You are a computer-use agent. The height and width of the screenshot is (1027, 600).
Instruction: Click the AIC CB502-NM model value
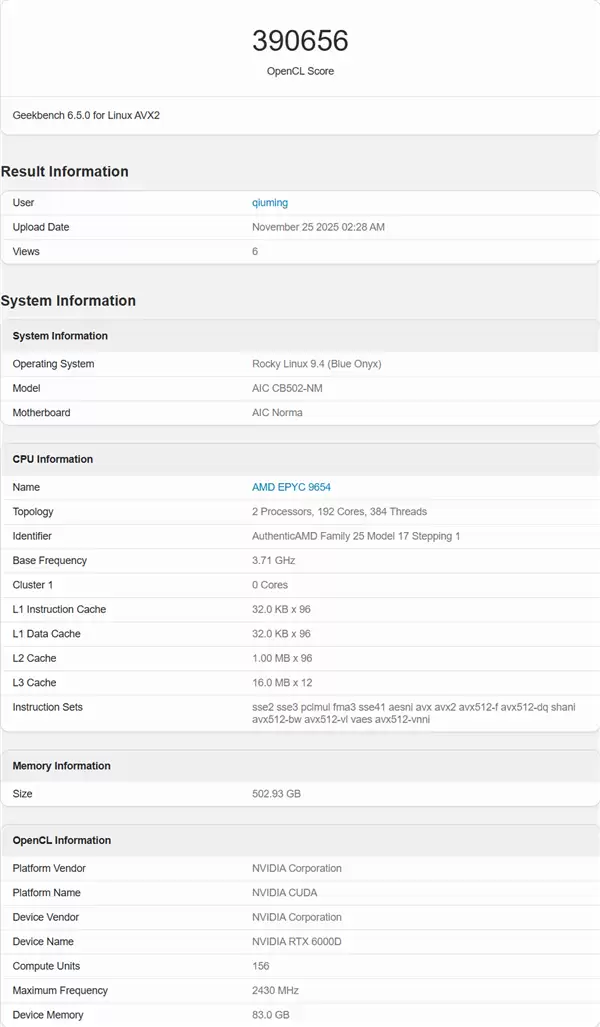point(286,388)
